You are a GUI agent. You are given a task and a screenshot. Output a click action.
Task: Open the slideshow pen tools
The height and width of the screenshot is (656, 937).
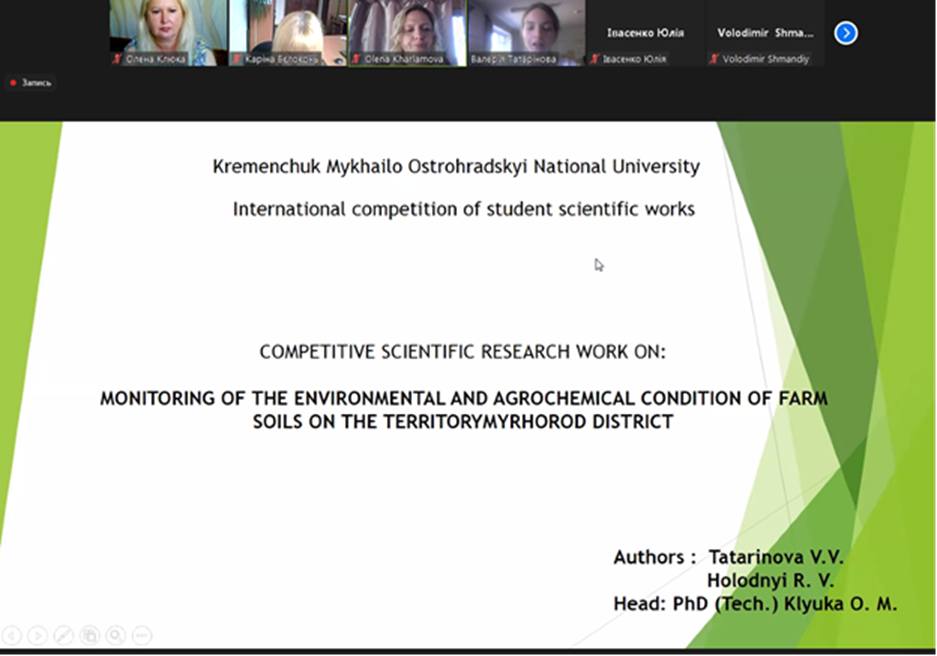pyautogui.click(x=64, y=635)
